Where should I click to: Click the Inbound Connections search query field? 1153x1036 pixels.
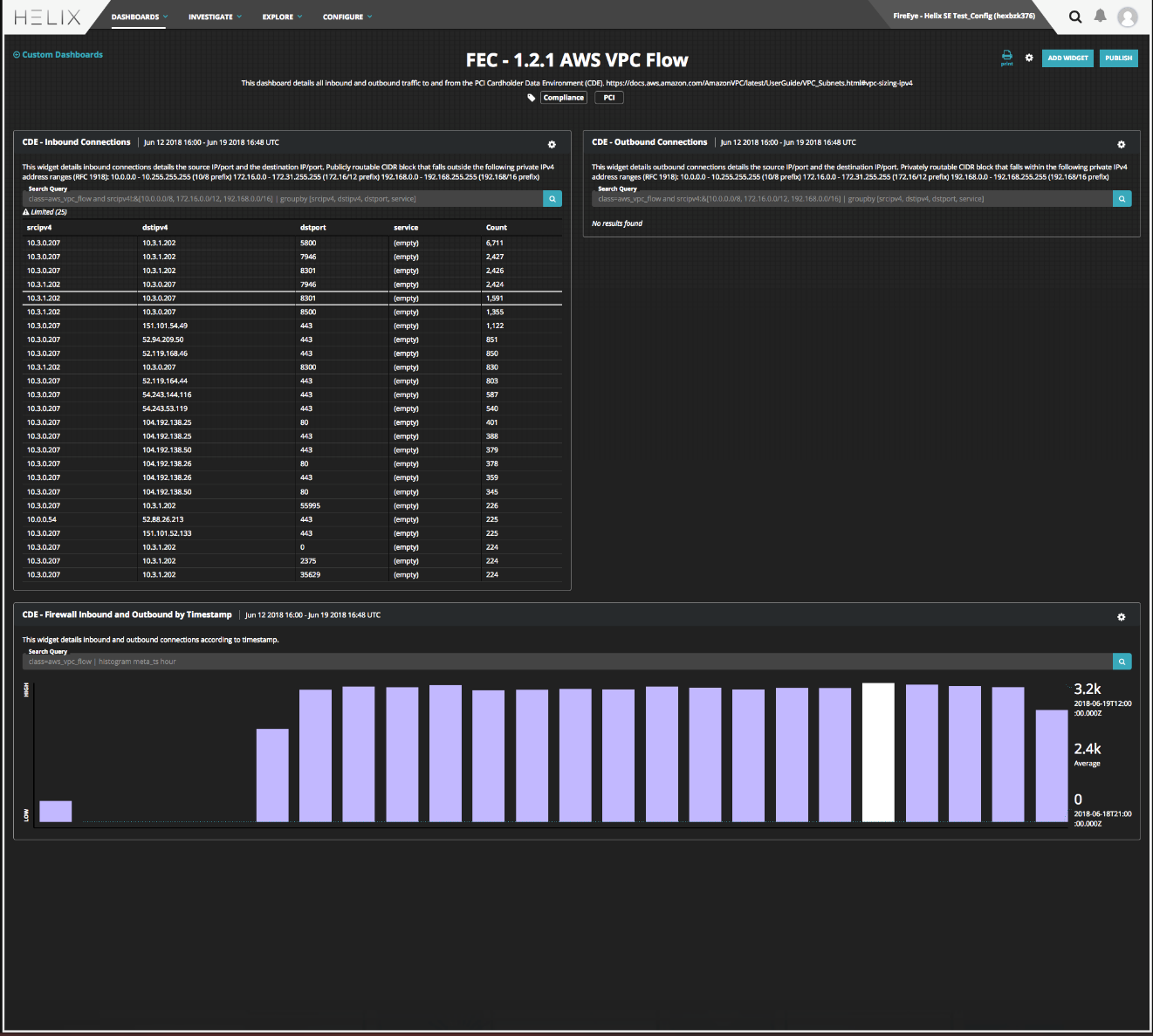point(282,199)
